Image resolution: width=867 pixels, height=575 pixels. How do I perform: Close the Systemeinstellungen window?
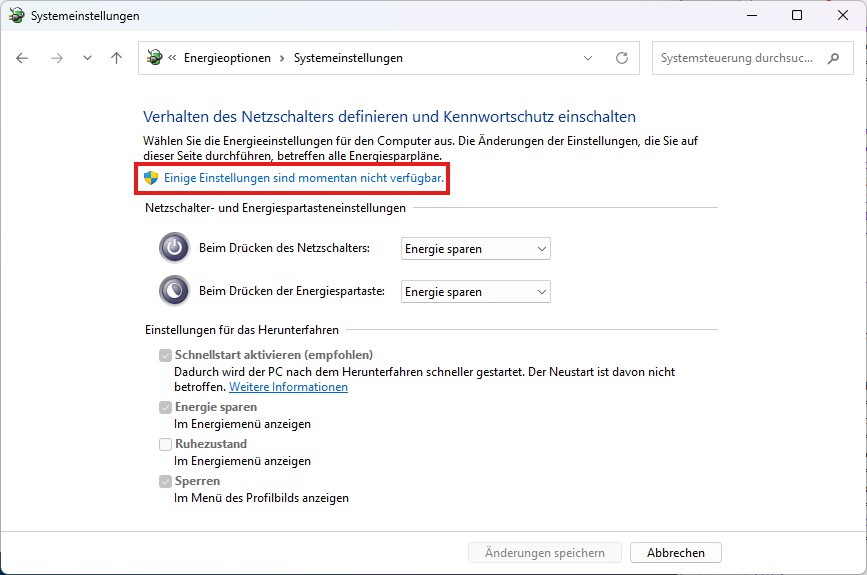tap(843, 15)
